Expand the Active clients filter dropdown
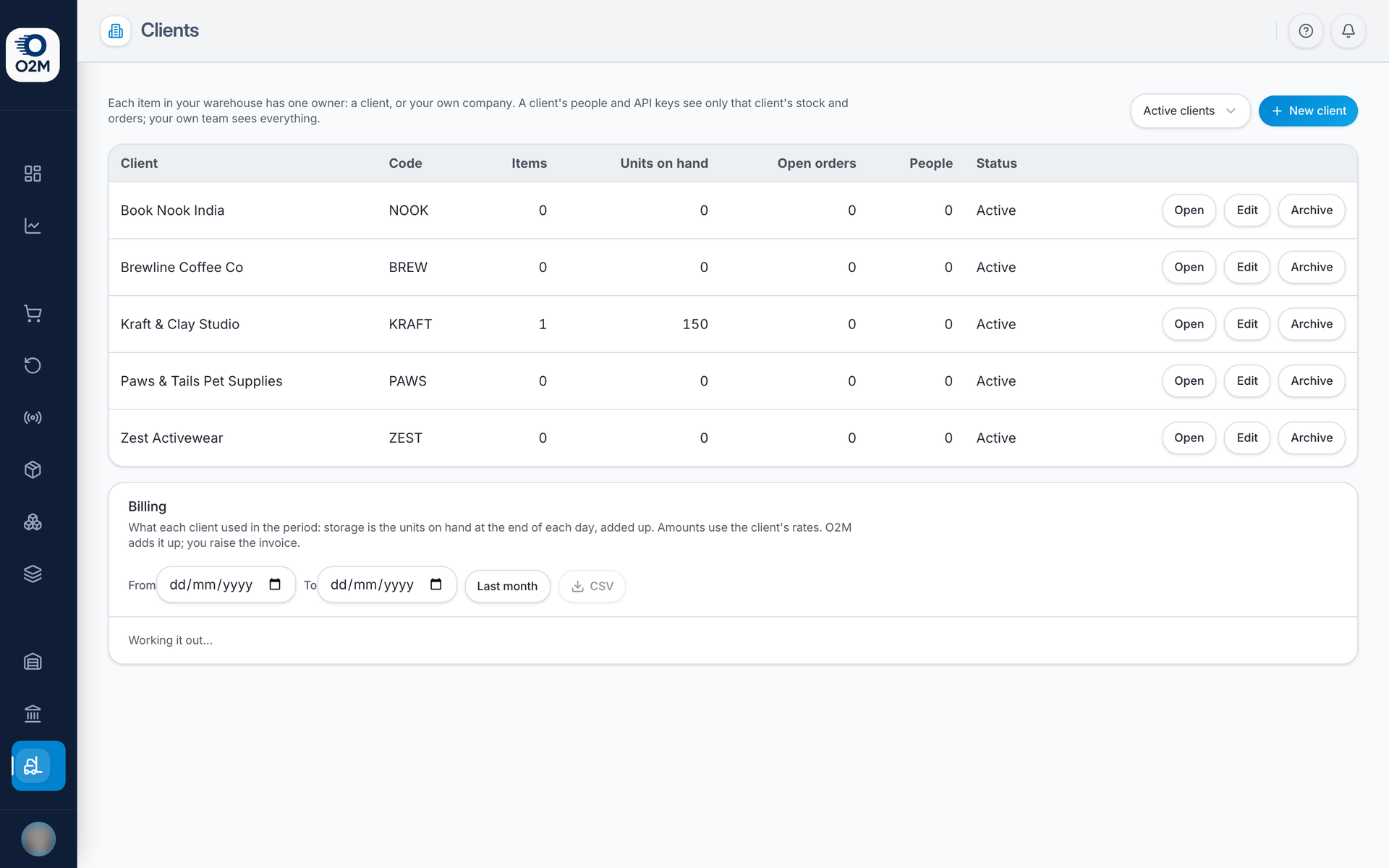 point(1190,111)
